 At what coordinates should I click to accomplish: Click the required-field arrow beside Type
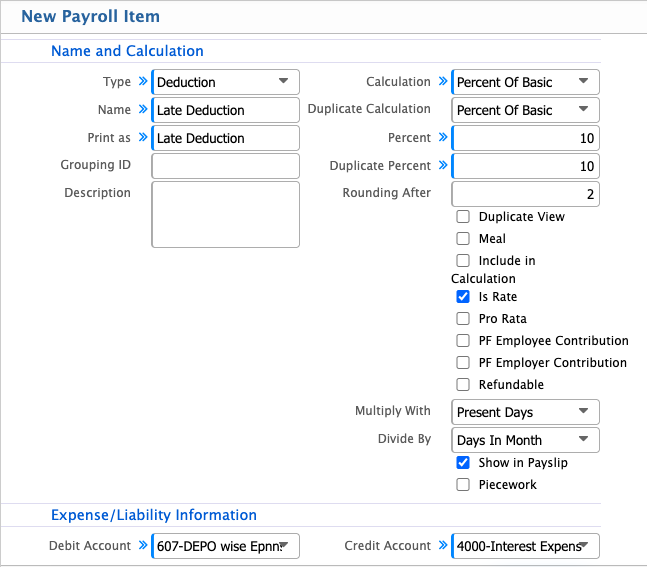click(x=143, y=81)
